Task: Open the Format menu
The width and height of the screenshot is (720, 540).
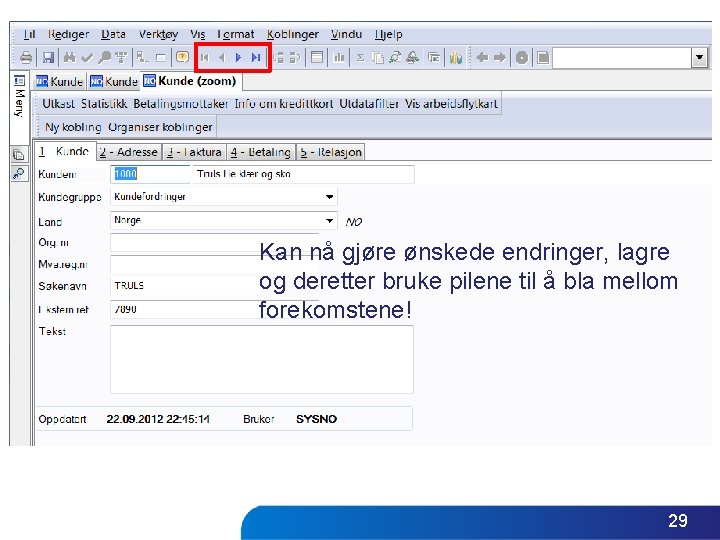Action: click(236, 34)
